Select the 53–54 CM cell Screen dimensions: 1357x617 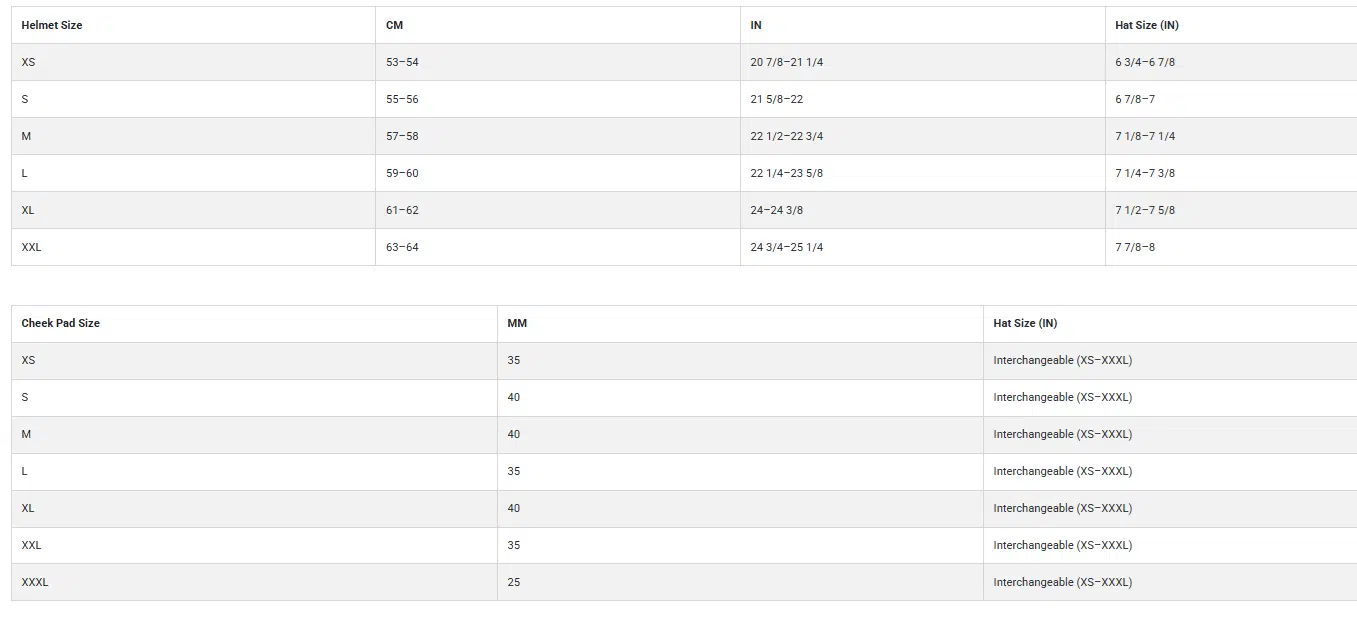point(402,62)
